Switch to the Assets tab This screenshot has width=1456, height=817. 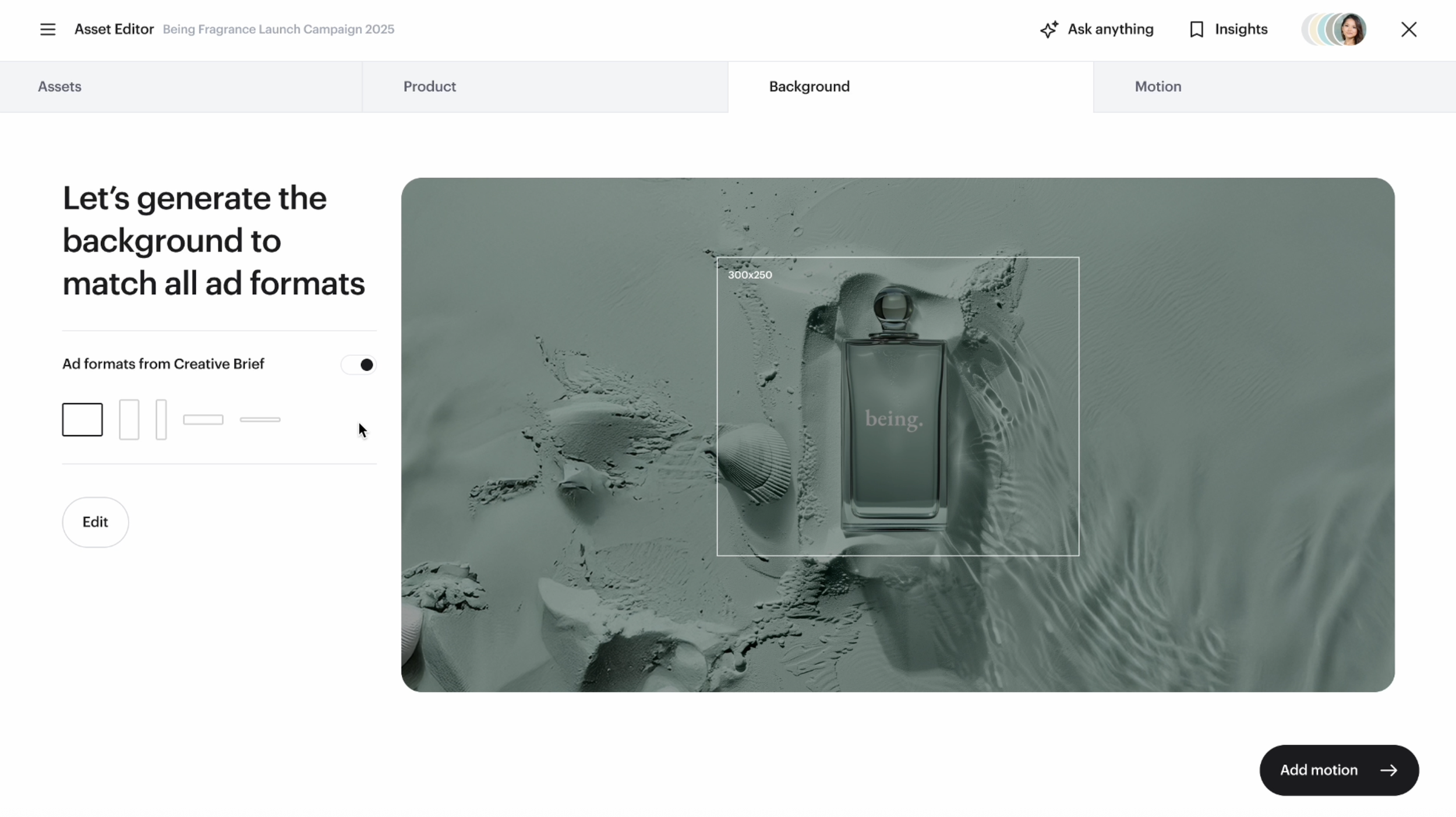pyautogui.click(x=59, y=86)
